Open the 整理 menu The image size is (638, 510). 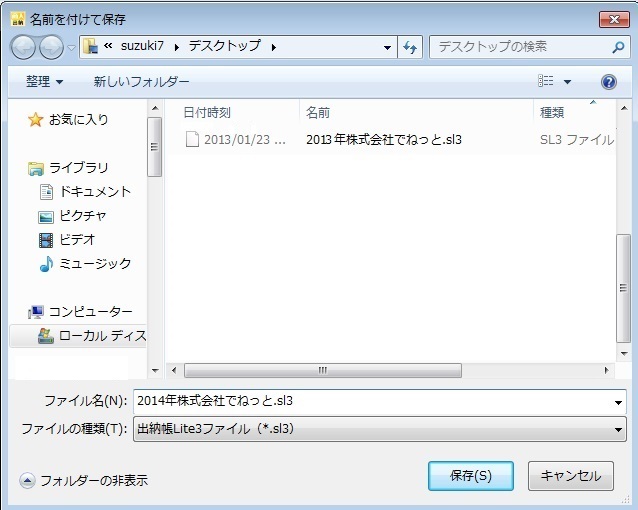(x=44, y=81)
